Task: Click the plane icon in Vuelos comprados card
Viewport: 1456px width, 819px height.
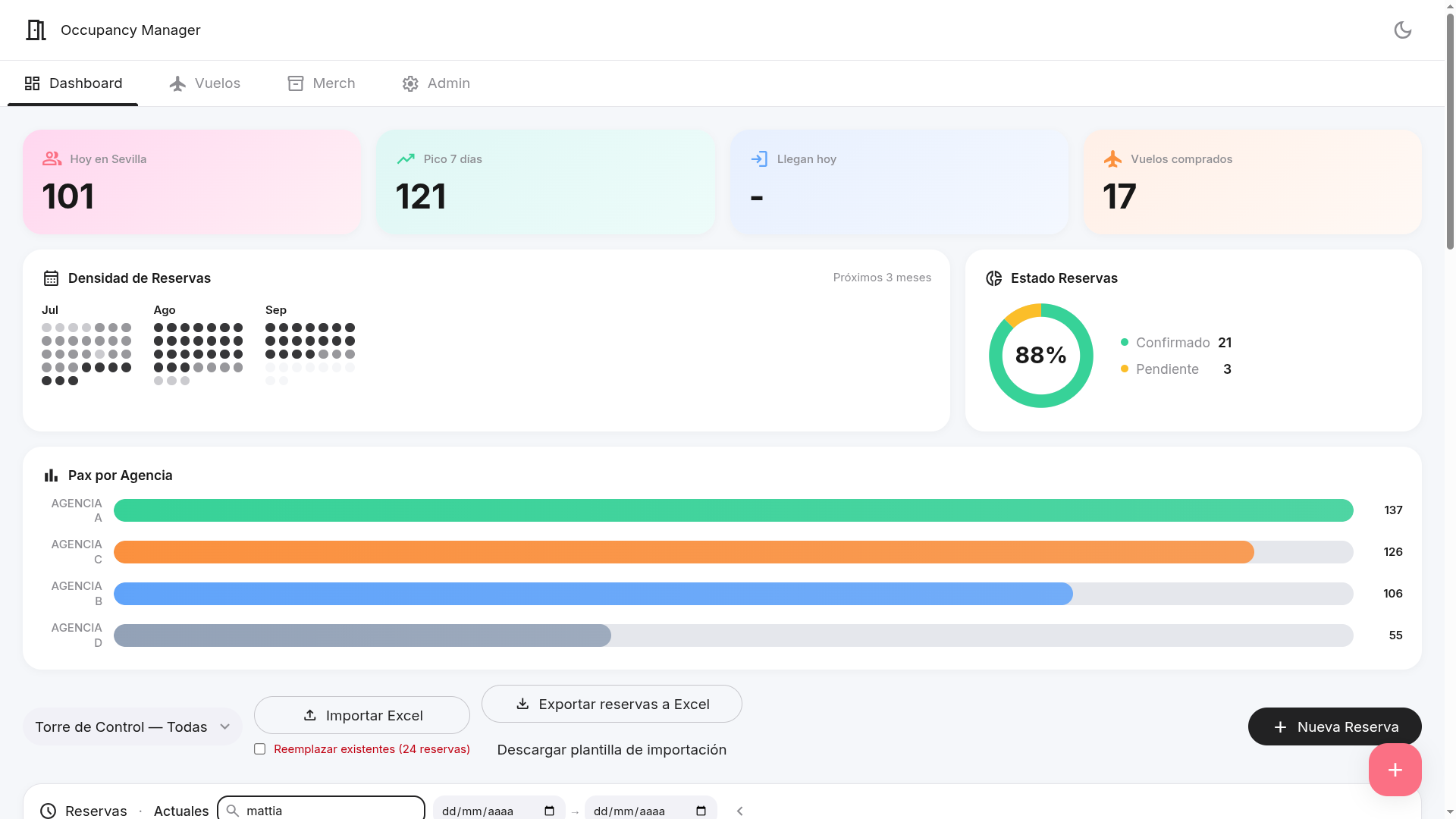Action: click(x=1112, y=158)
